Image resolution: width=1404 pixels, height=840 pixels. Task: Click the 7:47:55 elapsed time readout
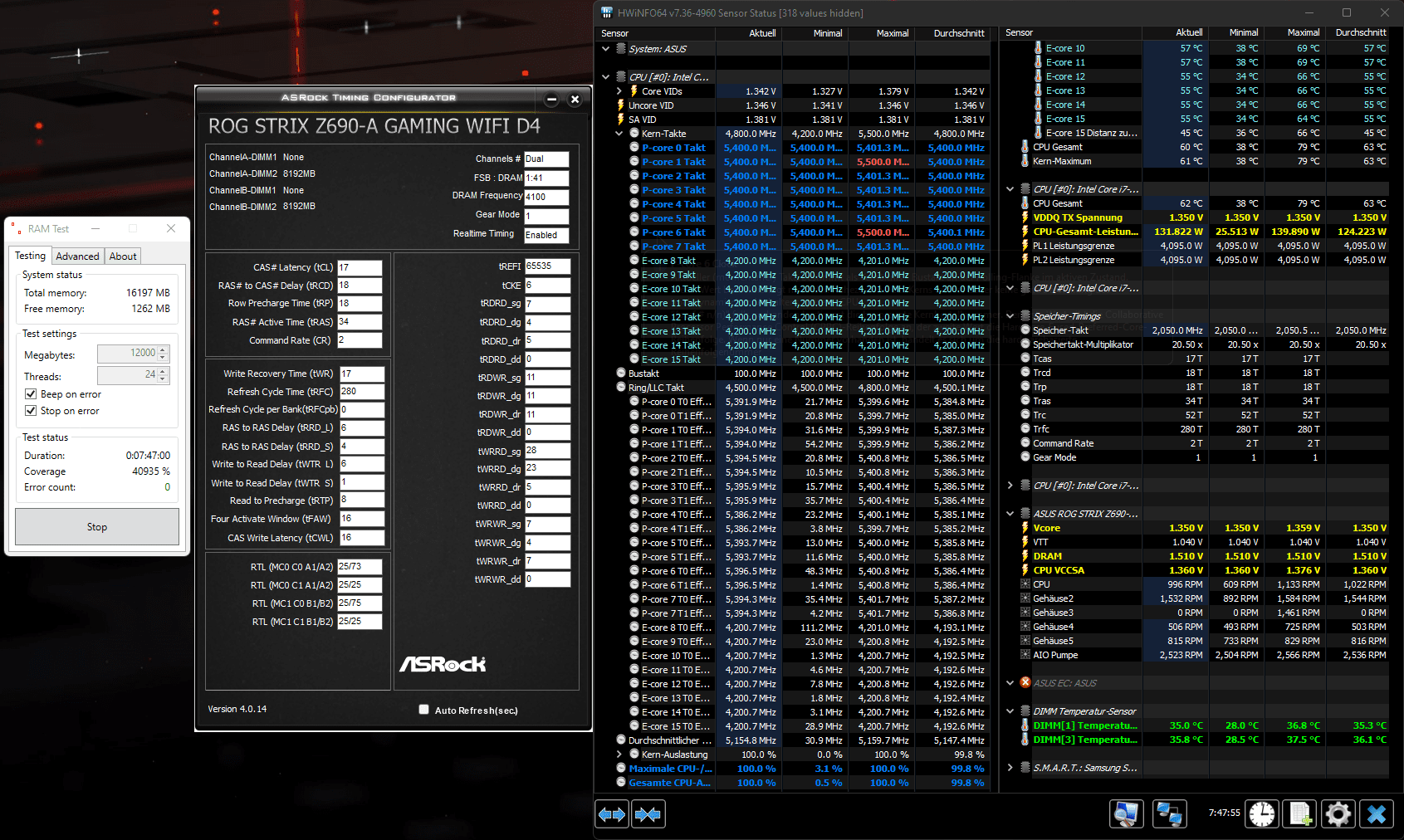pos(1224,813)
